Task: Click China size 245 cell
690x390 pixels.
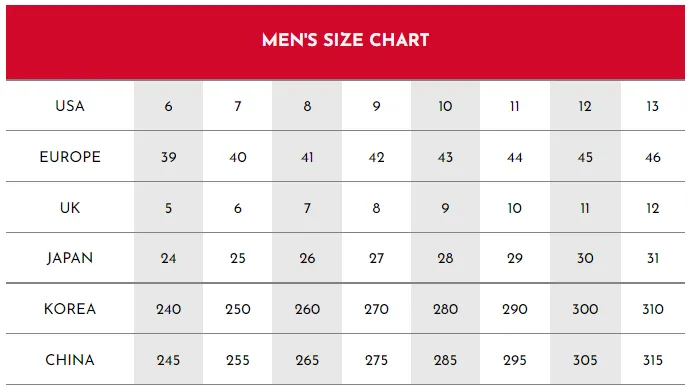Action: tap(169, 360)
